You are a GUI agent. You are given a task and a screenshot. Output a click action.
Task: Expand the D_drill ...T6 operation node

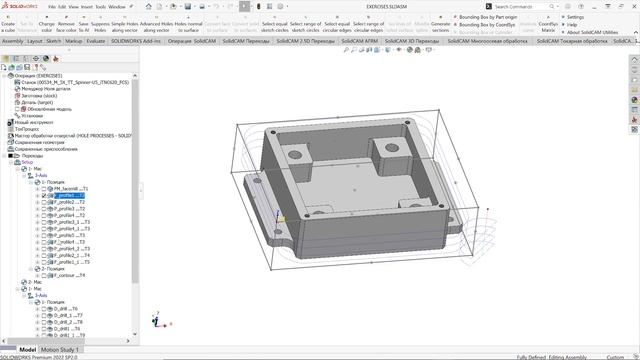(38, 309)
